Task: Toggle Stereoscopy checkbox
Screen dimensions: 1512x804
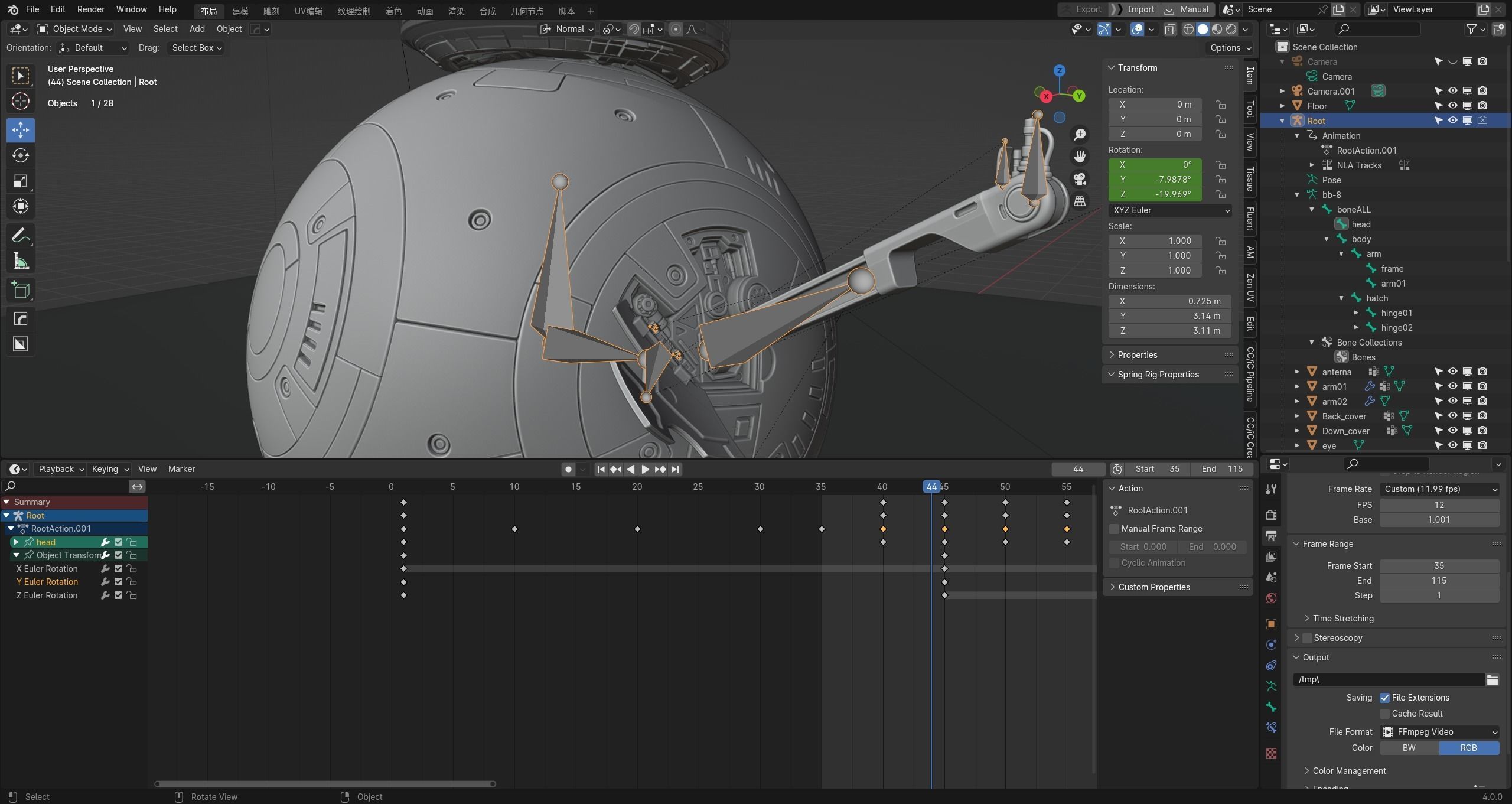Action: pyautogui.click(x=1307, y=638)
